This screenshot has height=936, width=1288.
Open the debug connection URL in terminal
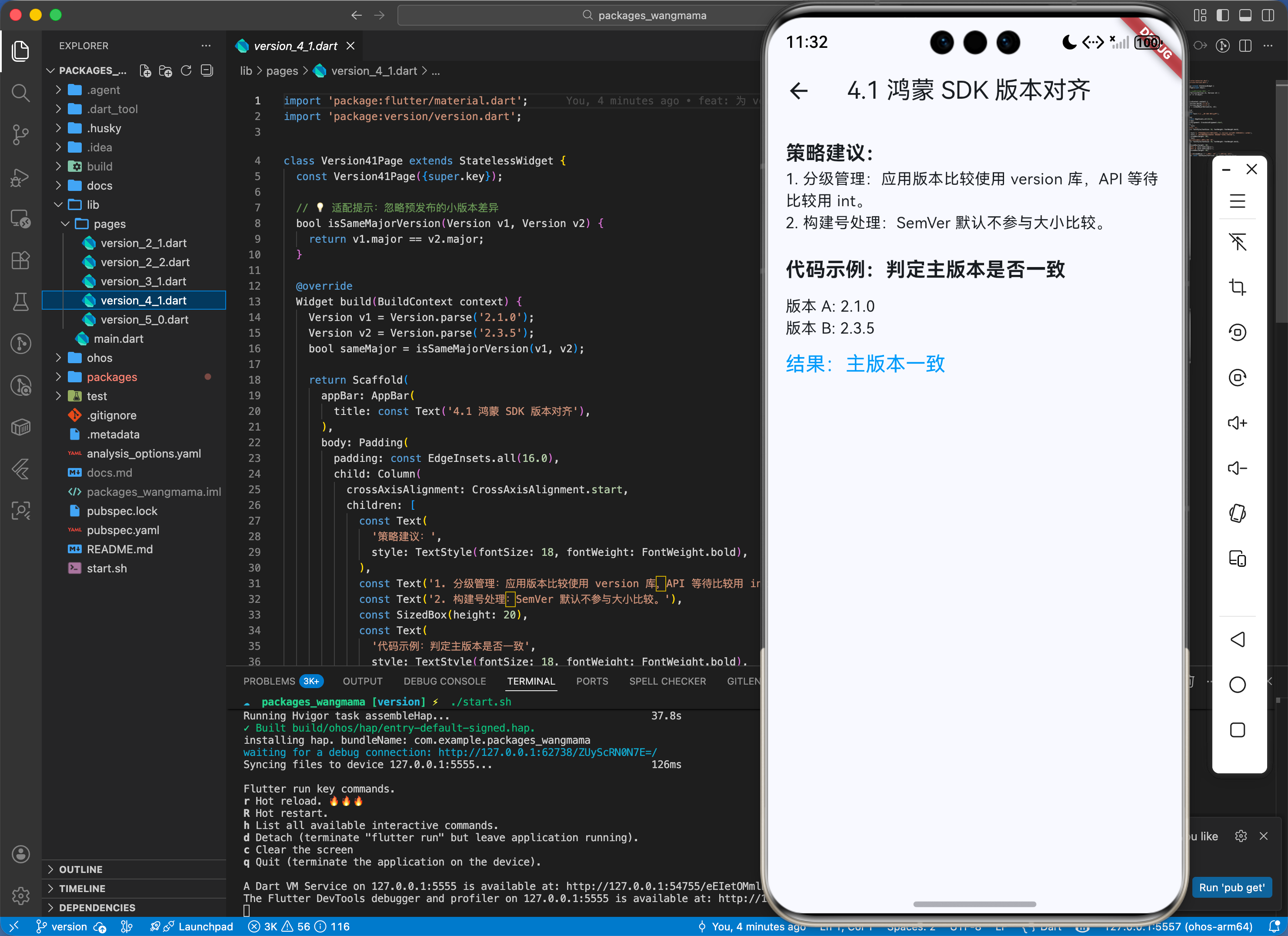coord(547,752)
